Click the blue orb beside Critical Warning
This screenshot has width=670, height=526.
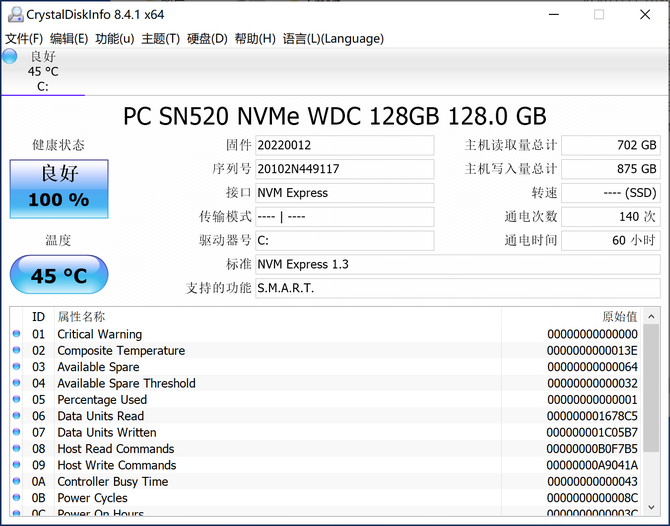click(16, 334)
